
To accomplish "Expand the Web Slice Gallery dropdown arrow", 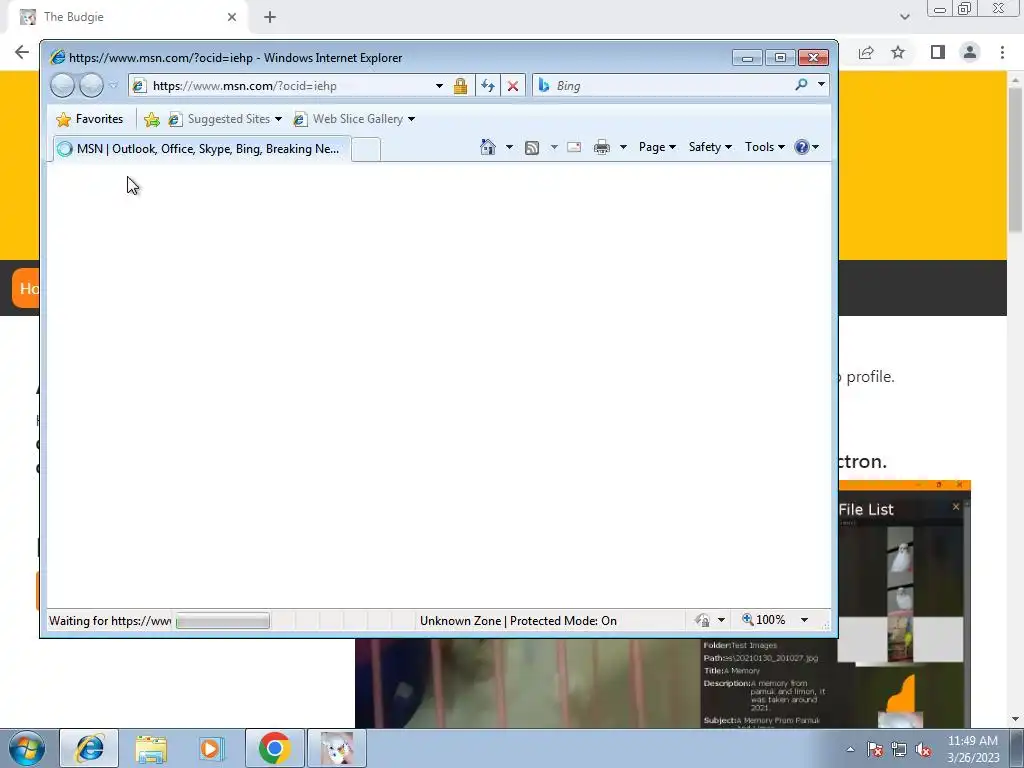I will [411, 119].
